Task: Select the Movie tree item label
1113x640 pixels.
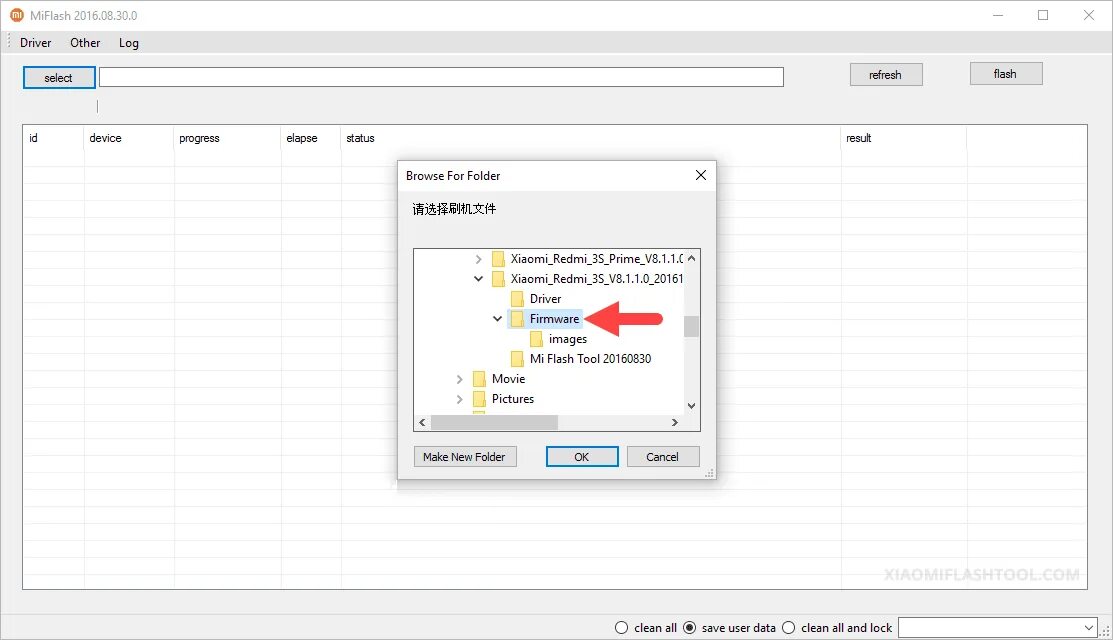Action: [x=508, y=379]
